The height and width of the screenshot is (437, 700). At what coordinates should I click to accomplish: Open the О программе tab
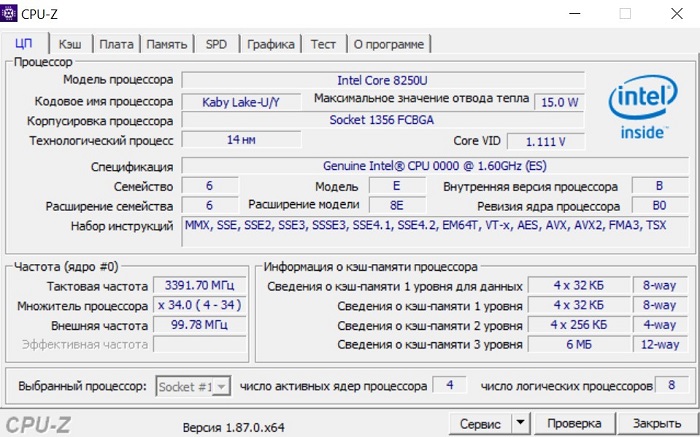click(388, 44)
